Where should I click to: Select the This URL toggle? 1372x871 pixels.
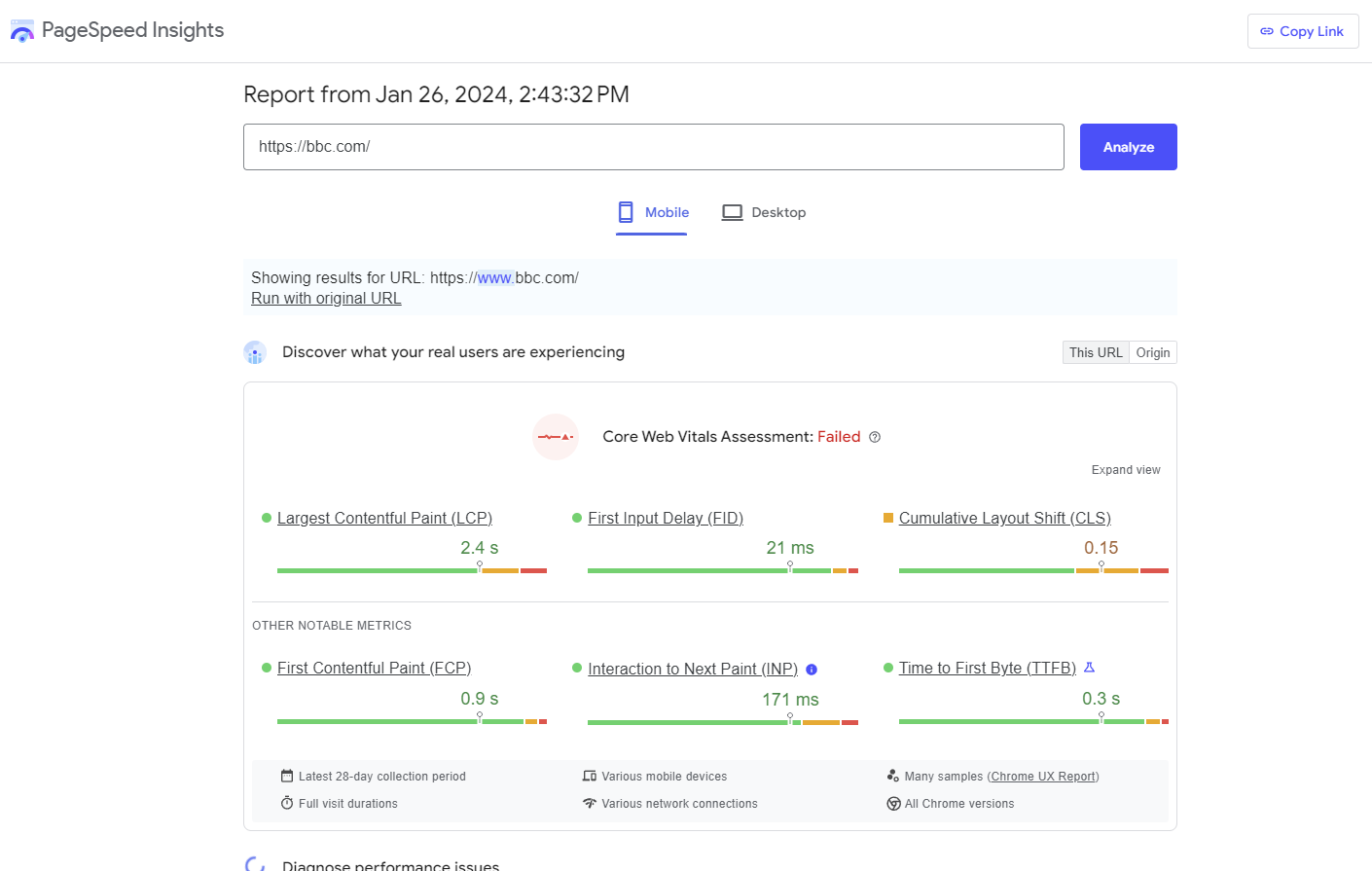coord(1096,352)
